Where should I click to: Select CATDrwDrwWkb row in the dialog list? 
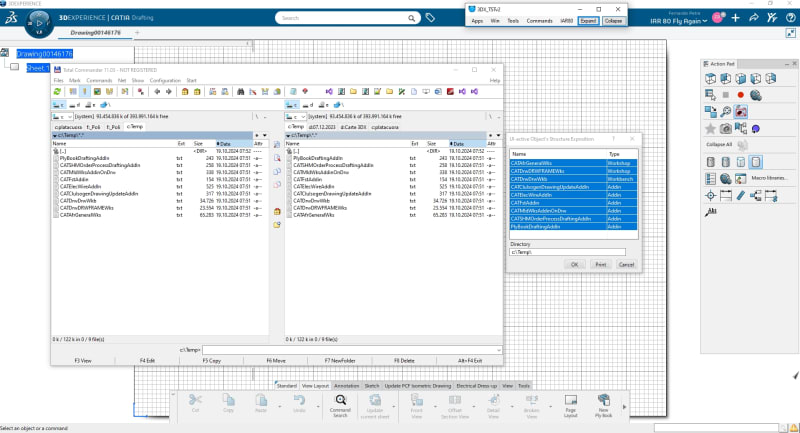tap(573, 179)
